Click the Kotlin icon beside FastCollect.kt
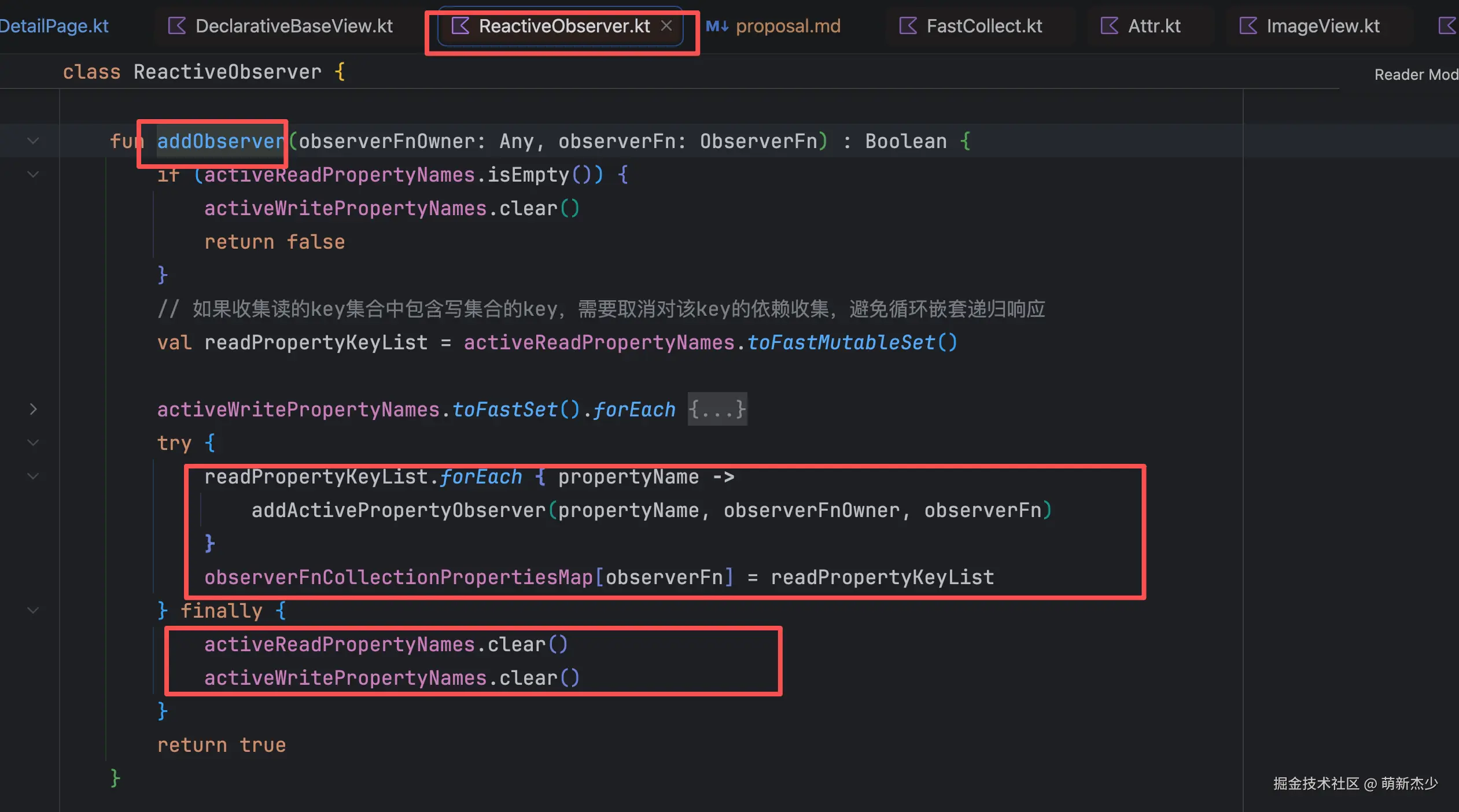Screen dimensions: 1459x812 click(x=908, y=25)
